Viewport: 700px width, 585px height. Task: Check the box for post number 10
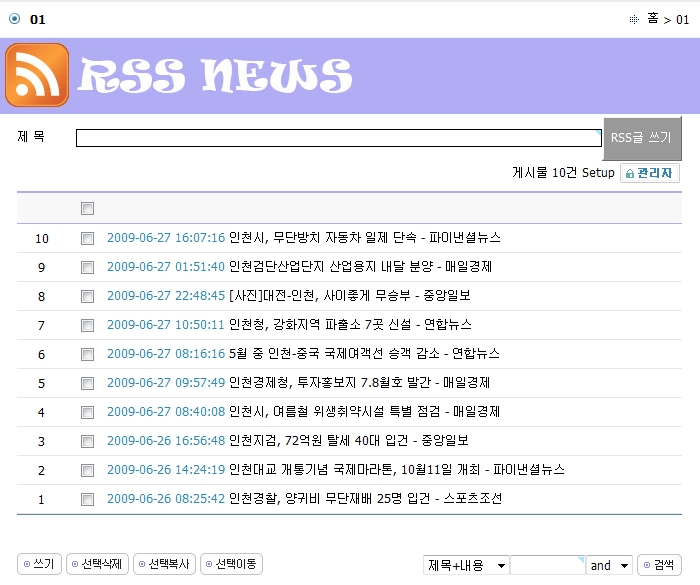pyautogui.click(x=88, y=238)
